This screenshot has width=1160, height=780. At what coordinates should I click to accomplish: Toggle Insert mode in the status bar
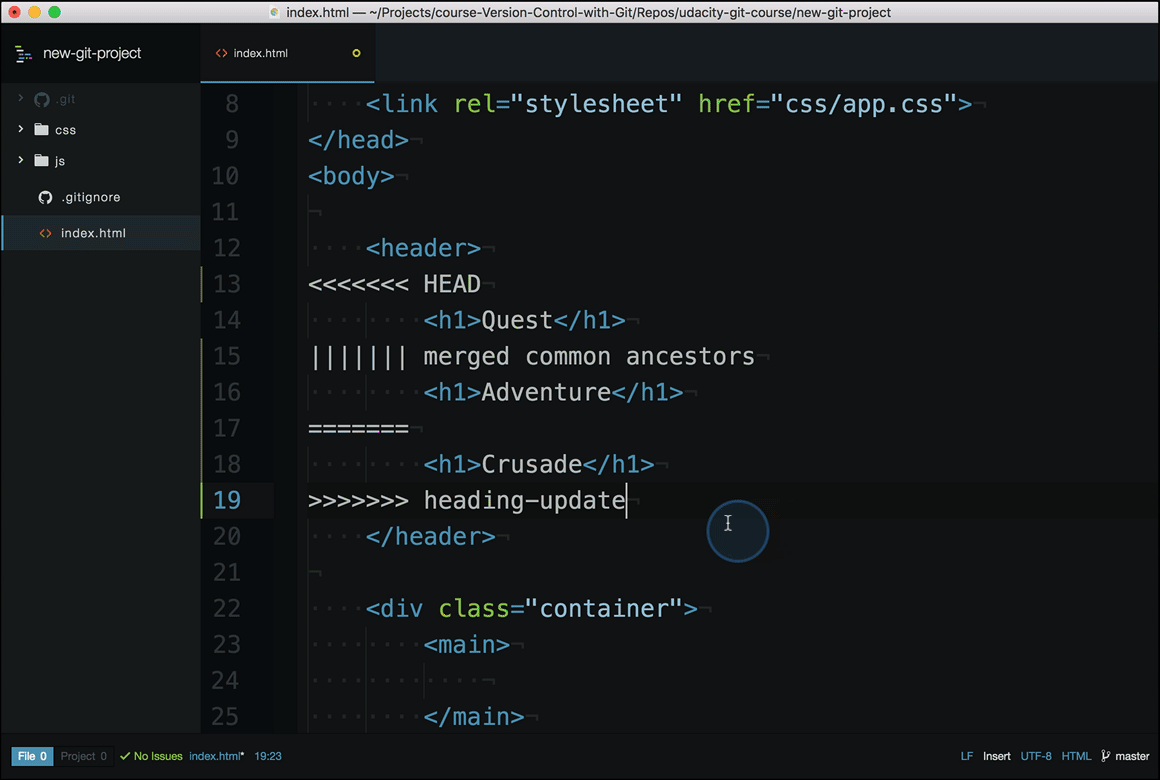point(996,756)
